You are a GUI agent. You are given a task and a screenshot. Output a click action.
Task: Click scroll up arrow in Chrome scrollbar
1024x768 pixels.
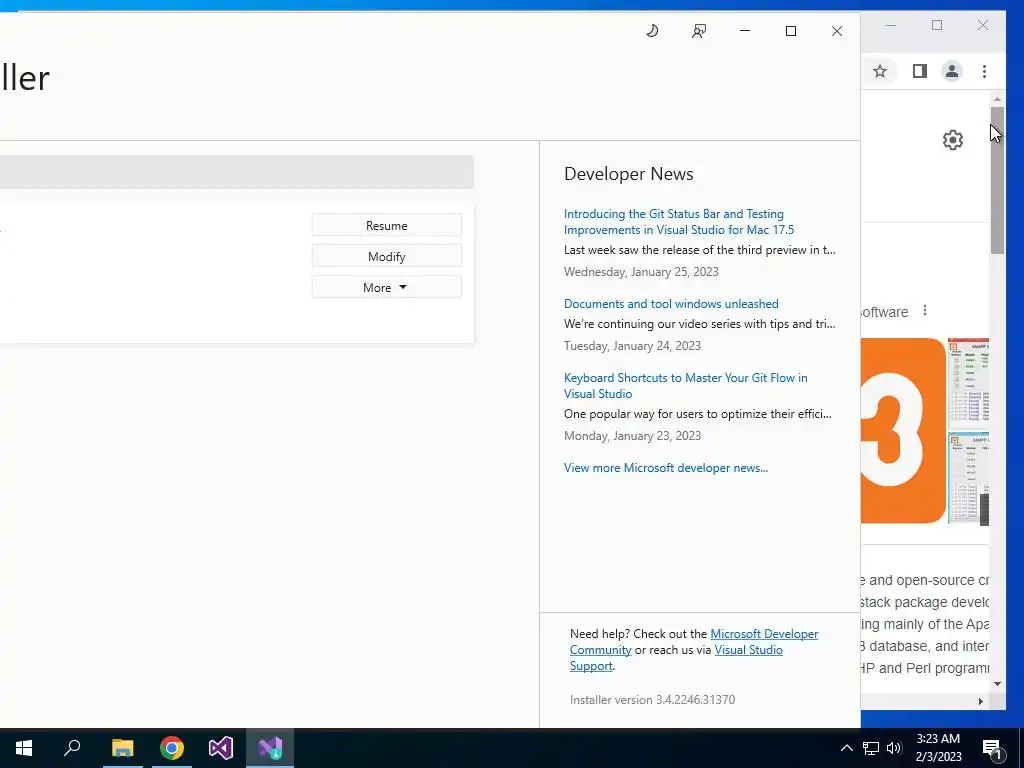[997, 99]
